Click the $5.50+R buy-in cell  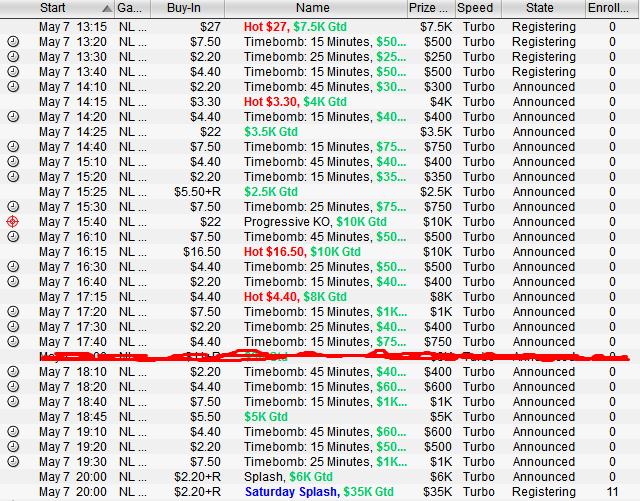click(x=198, y=192)
